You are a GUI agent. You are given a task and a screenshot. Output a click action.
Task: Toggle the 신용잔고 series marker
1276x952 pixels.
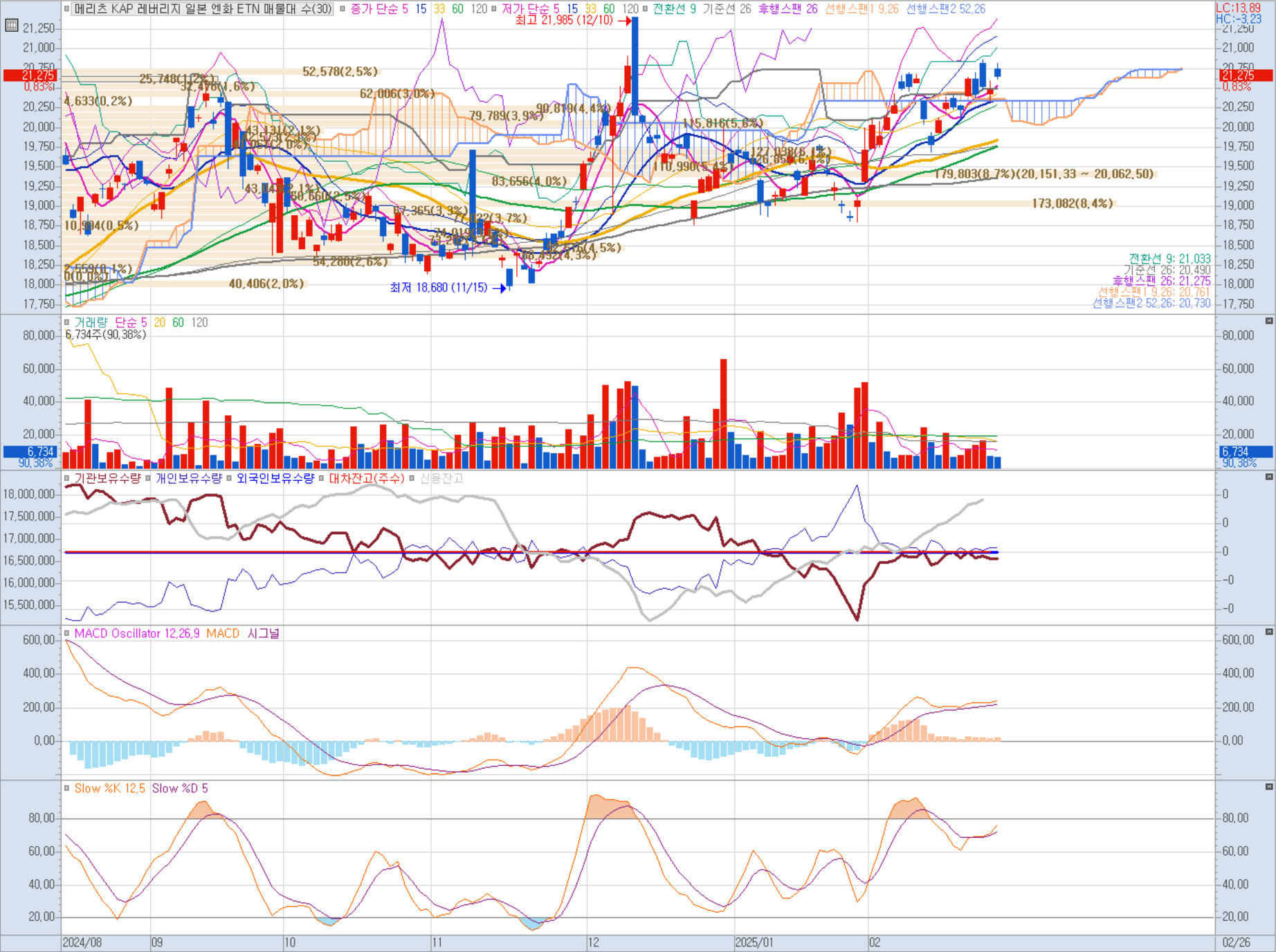pyautogui.click(x=412, y=478)
